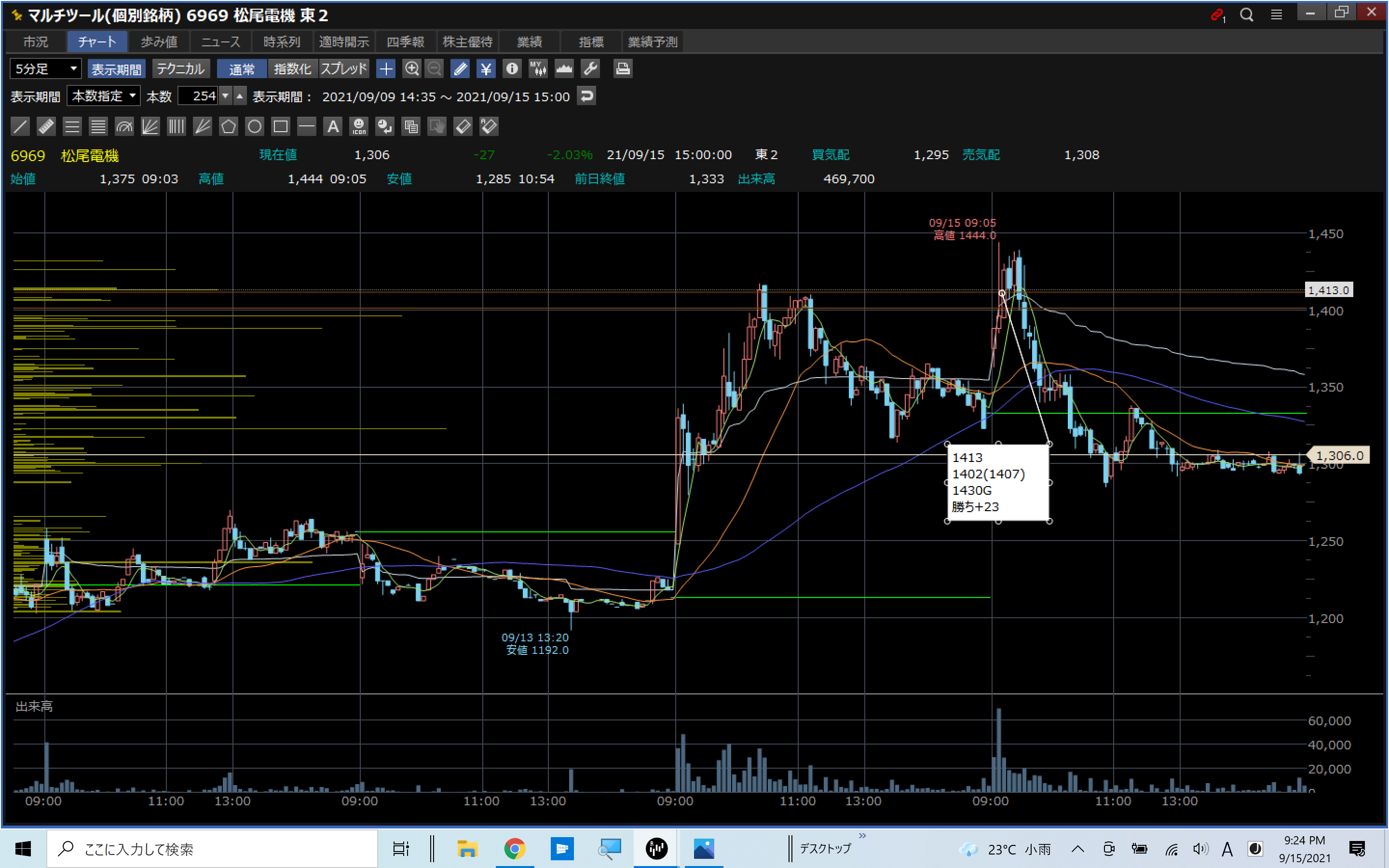Screen dimensions: 1389x868
Task: Toggle the yen price display button
Action: [x=486, y=69]
